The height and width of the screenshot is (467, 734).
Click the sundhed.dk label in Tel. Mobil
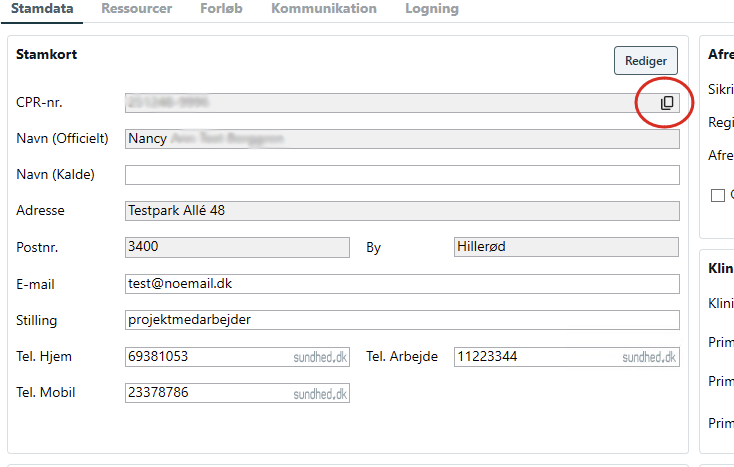click(x=320, y=394)
